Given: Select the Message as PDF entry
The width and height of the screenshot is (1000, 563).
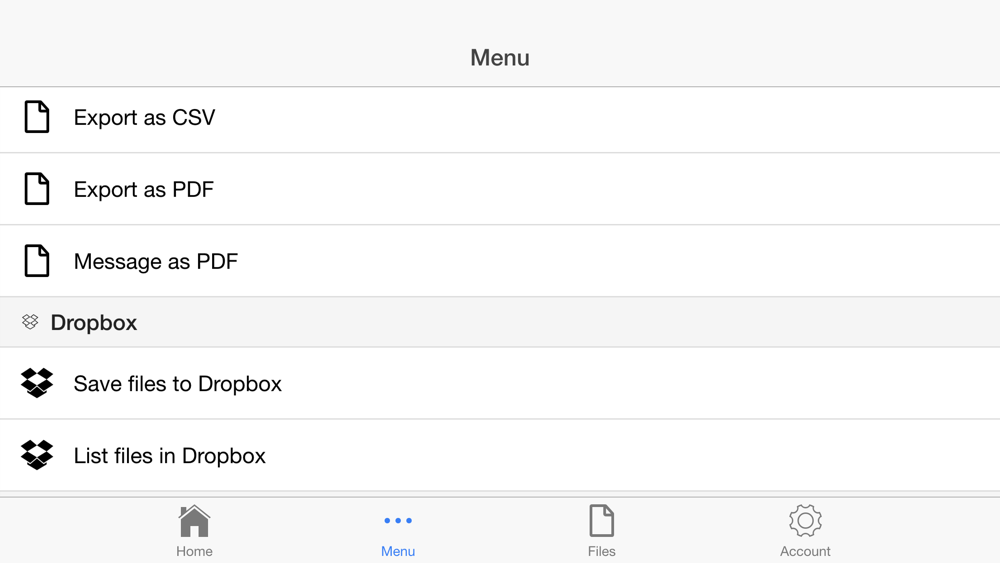Looking at the screenshot, I should [x=500, y=261].
